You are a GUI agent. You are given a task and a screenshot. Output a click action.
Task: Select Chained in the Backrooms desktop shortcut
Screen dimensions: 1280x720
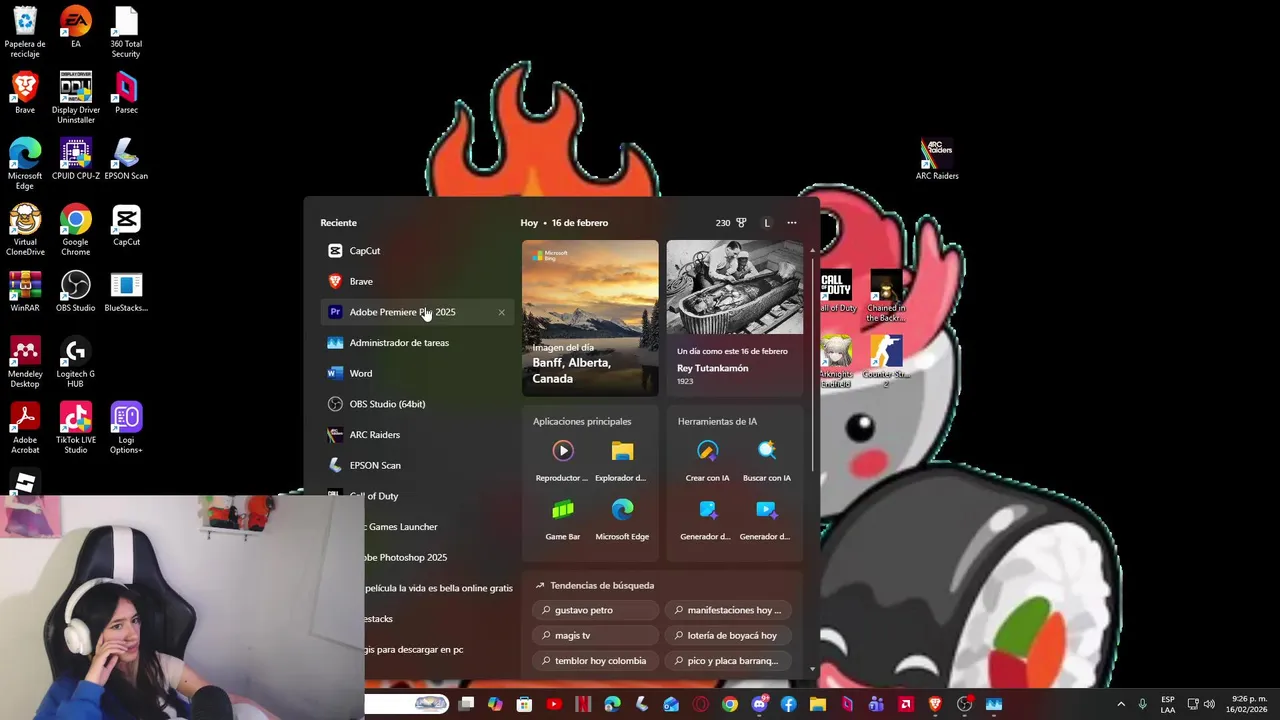[x=886, y=296]
